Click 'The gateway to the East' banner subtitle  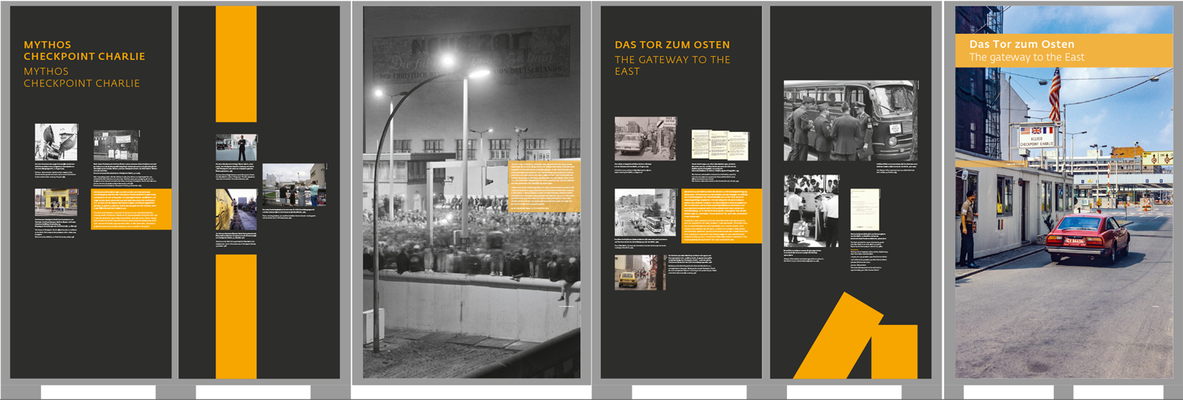1027,57
